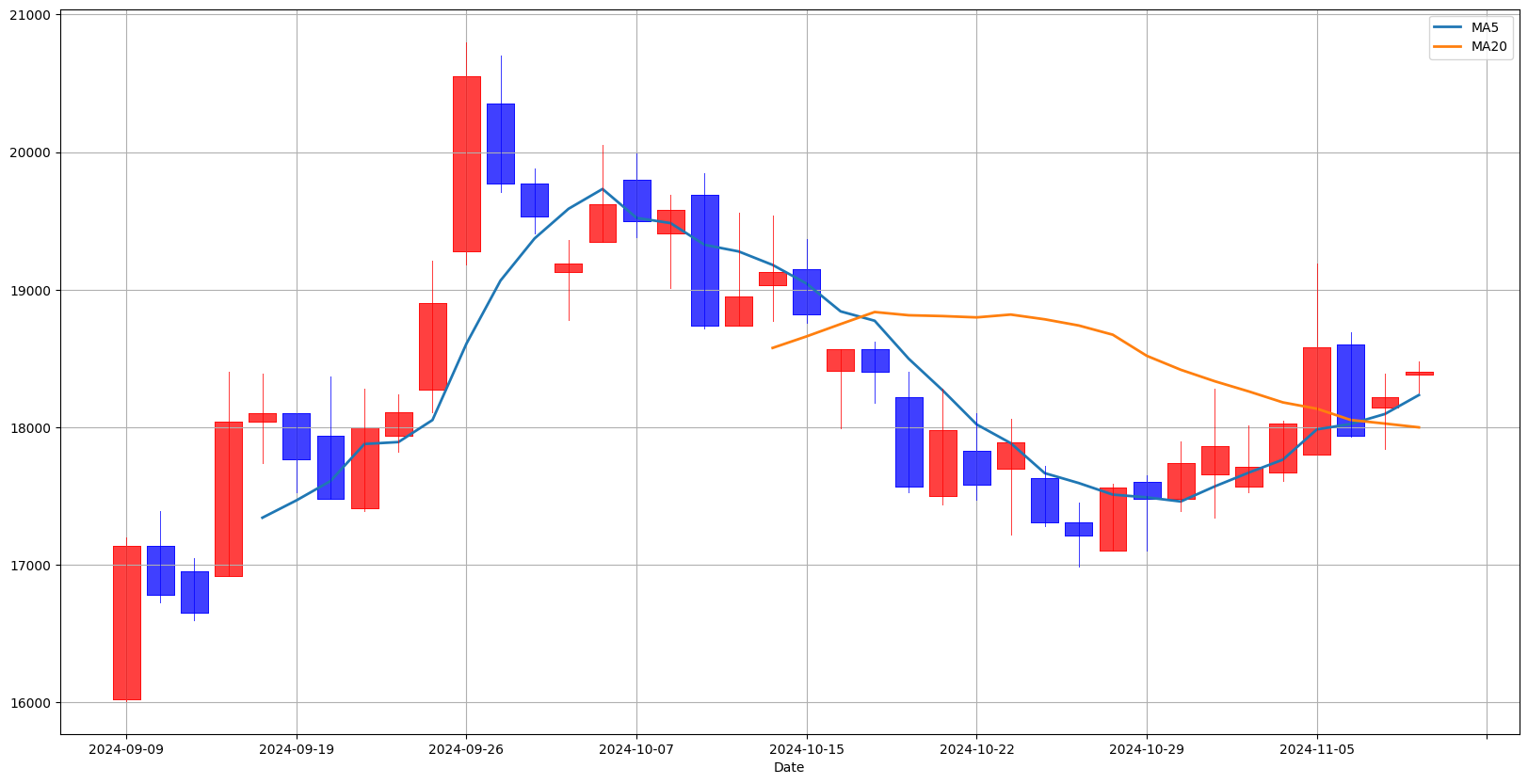Click the 2024-11-05 date label
This screenshot has height=784, width=1528.
tap(1317, 750)
